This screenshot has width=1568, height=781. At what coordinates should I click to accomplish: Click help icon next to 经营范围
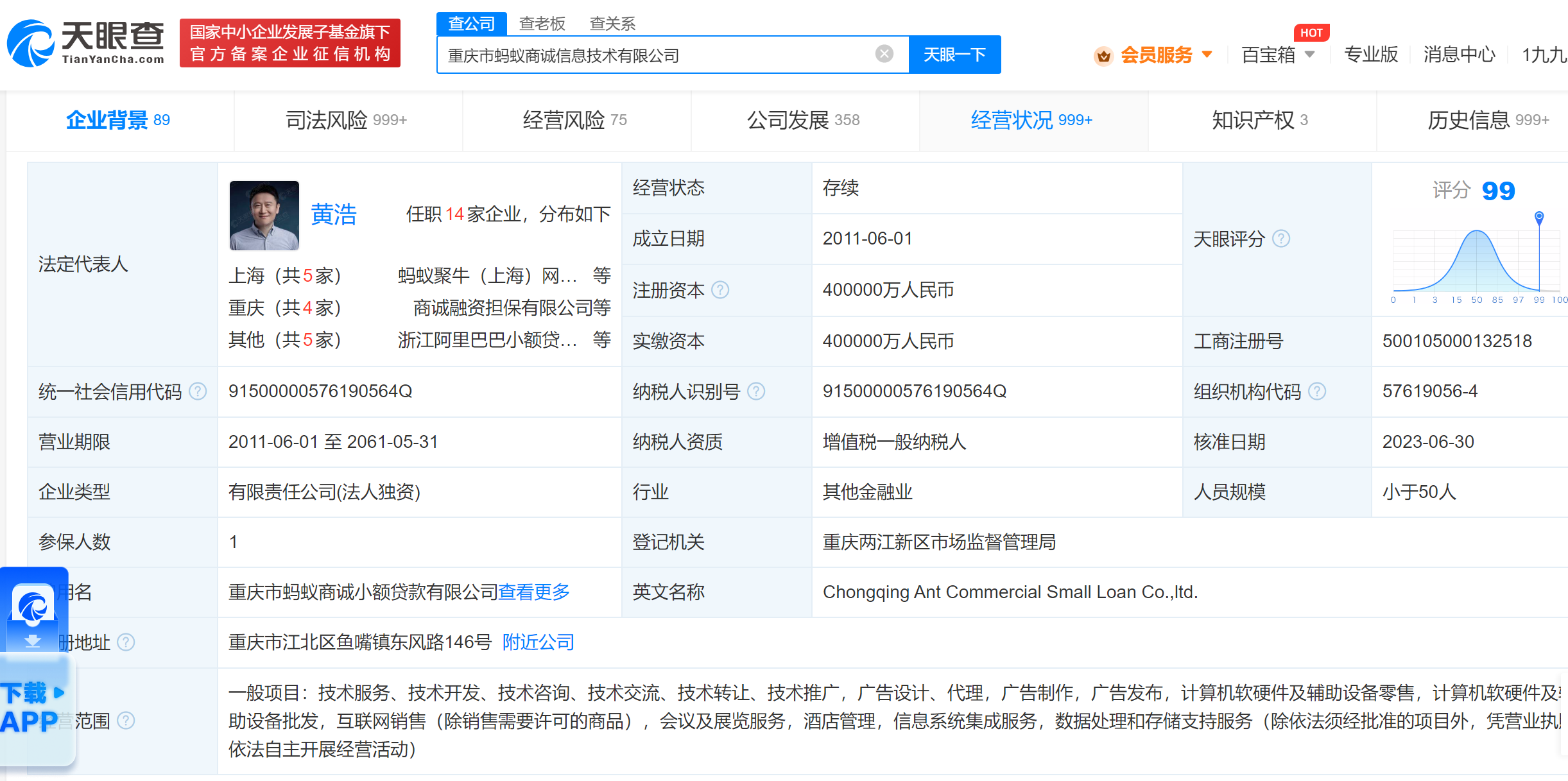(x=126, y=721)
